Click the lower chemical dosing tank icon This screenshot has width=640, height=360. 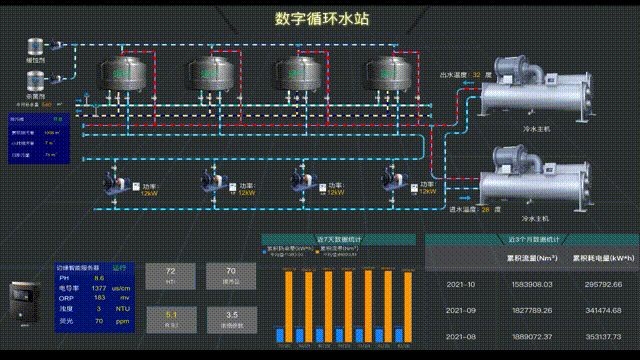point(36,81)
